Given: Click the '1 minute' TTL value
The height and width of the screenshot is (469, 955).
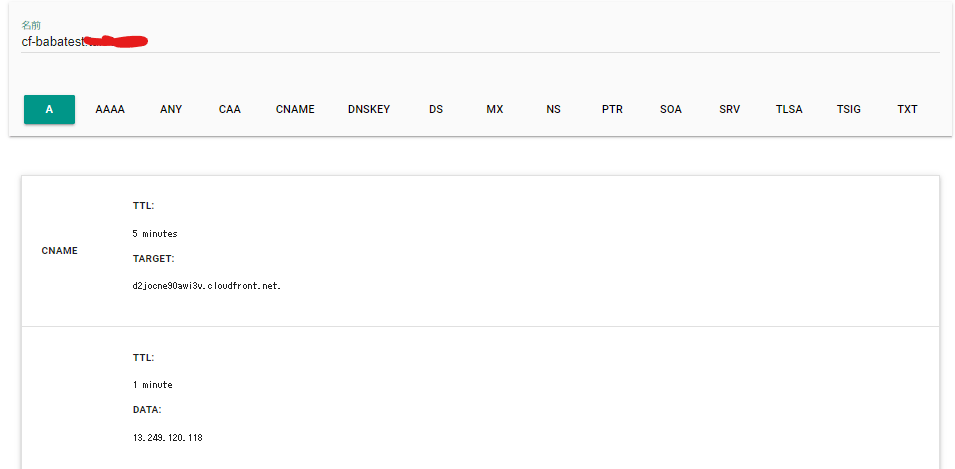Looking at the screenshot, I should coord(152,385).
